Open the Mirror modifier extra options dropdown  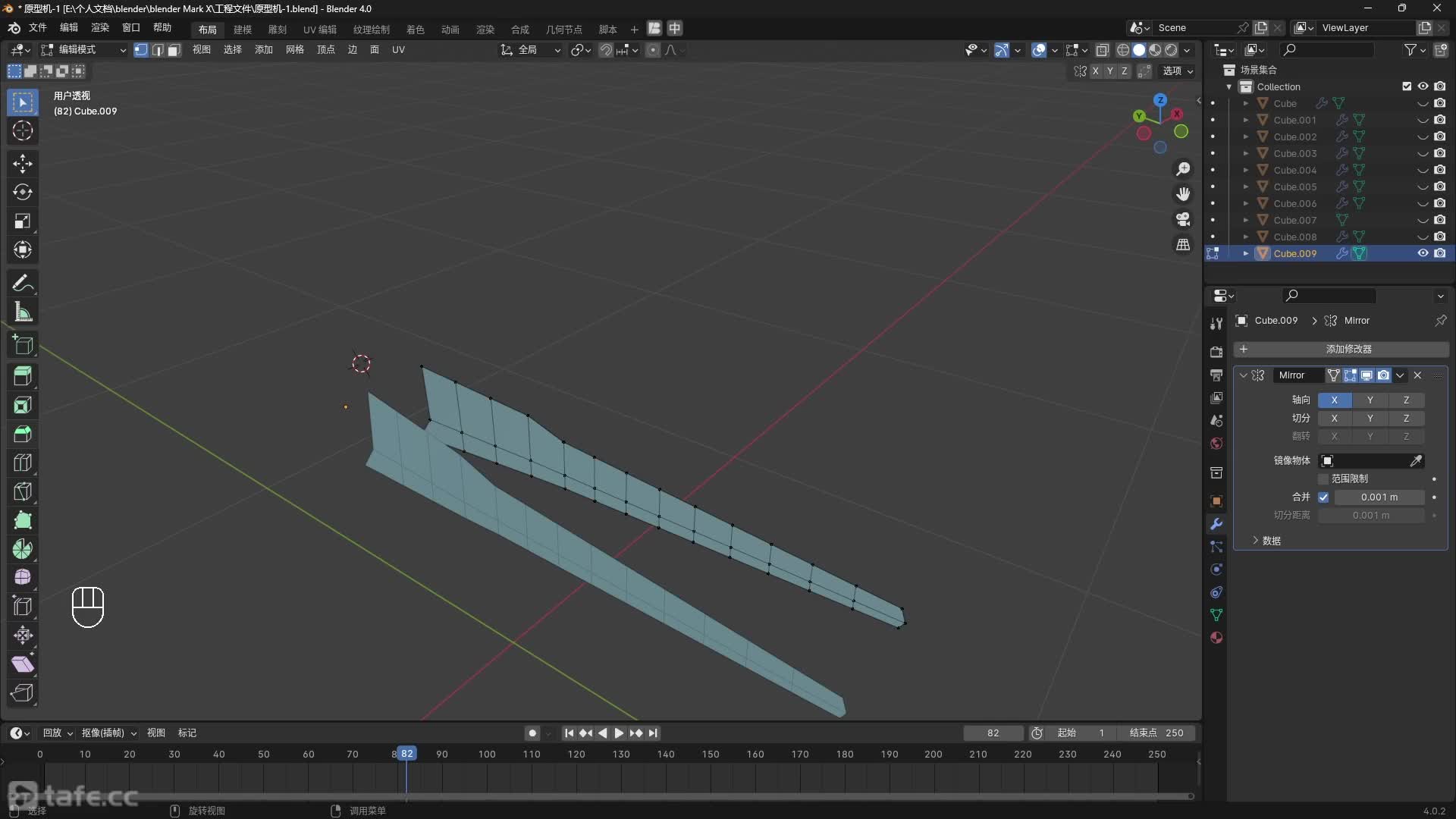1400,375
